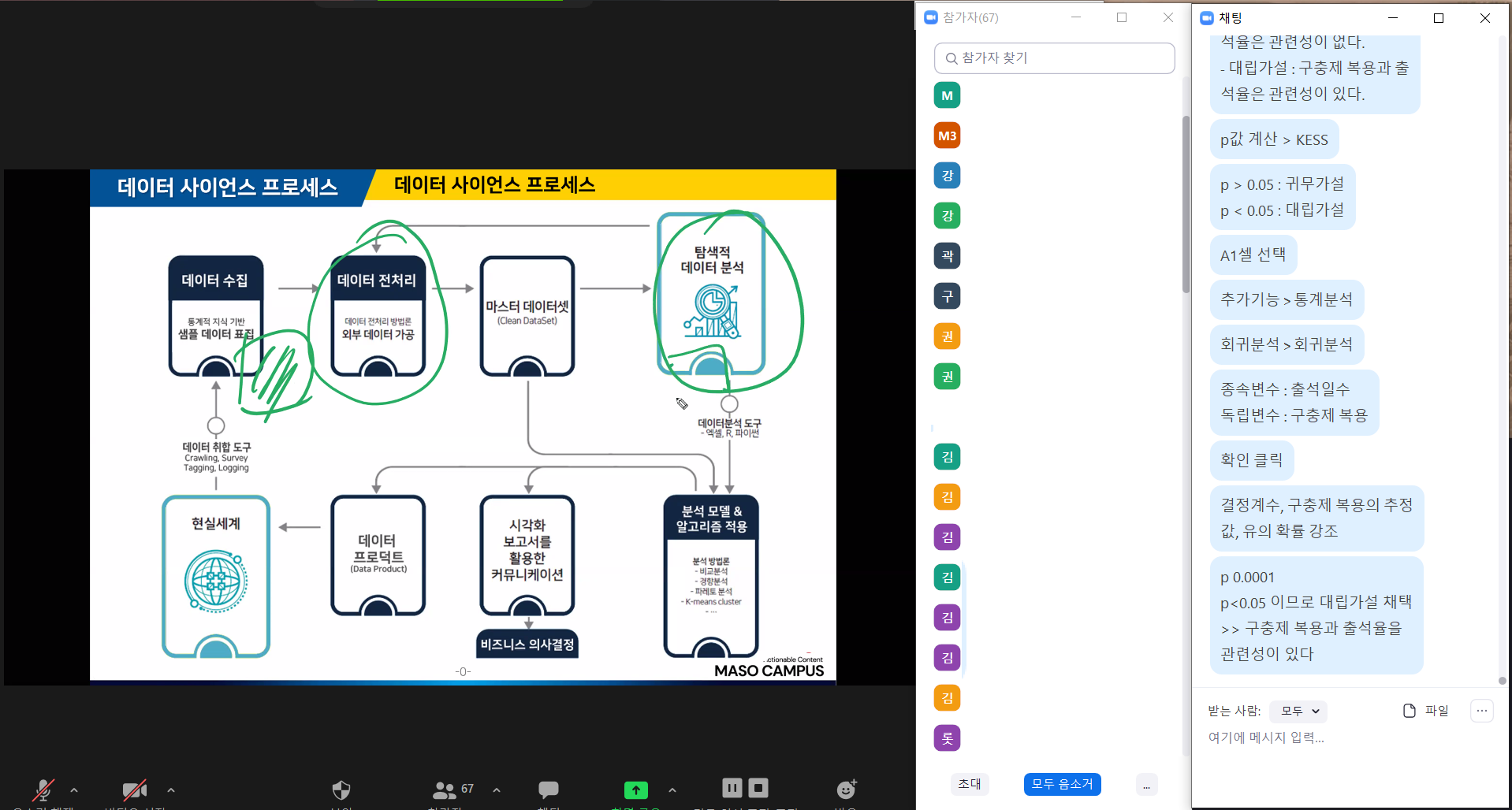Unmute the microphone in the Zoom toolbar
This screenshot has height=810, width=1512.
pyautogui.click(x=43, y=789)
